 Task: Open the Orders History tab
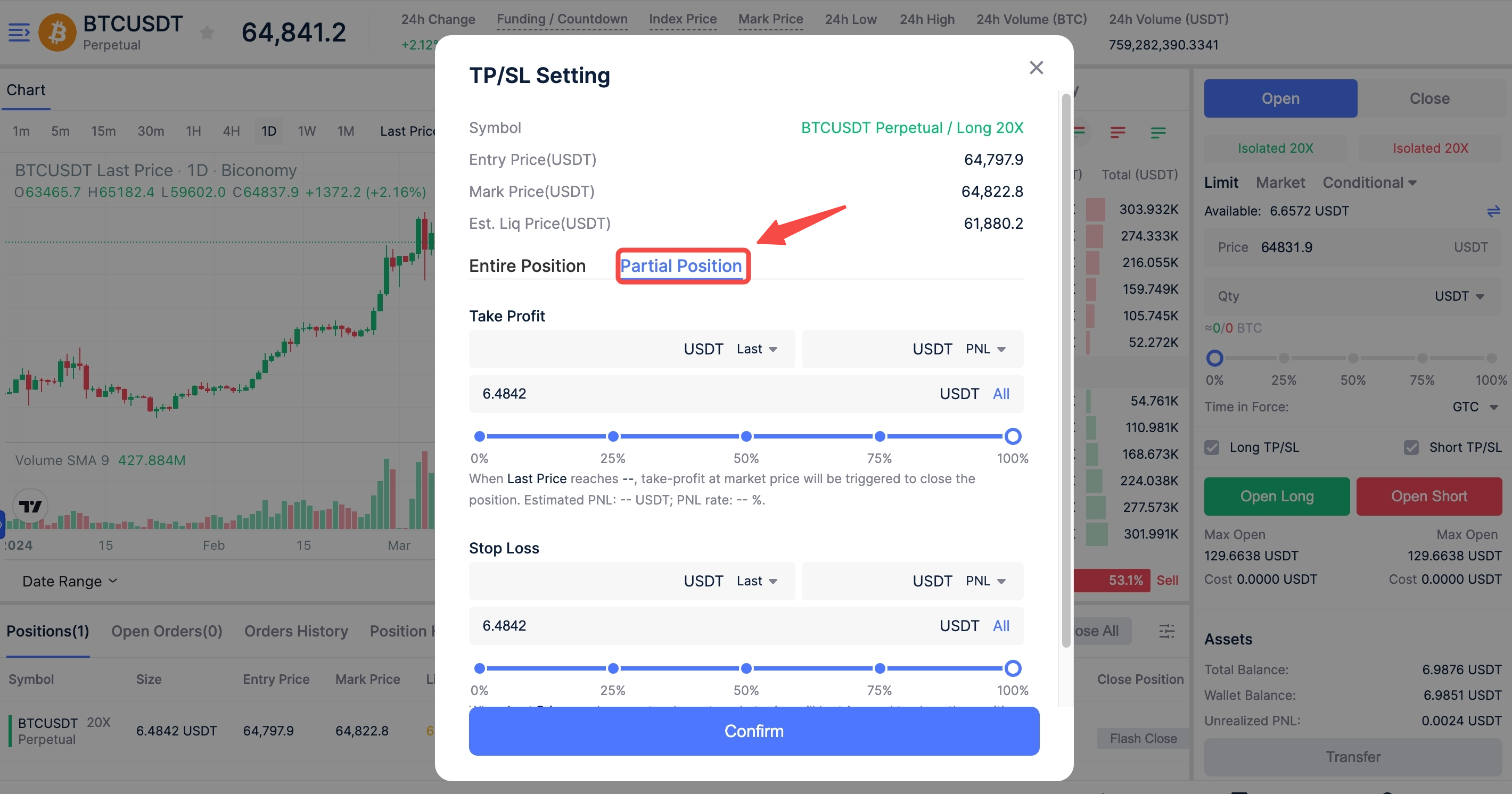click(296, 631)
